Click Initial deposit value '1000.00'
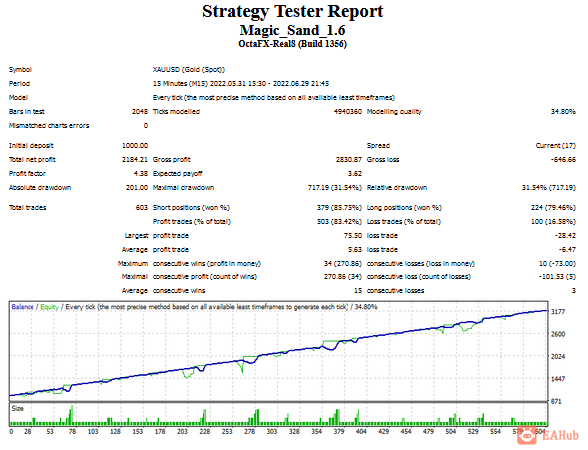588x450 pixels. click(135, 146)
